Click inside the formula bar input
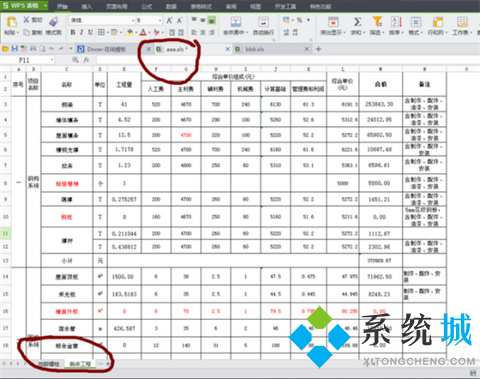Viewport: 480px width, 379px height. coord(287,60)
